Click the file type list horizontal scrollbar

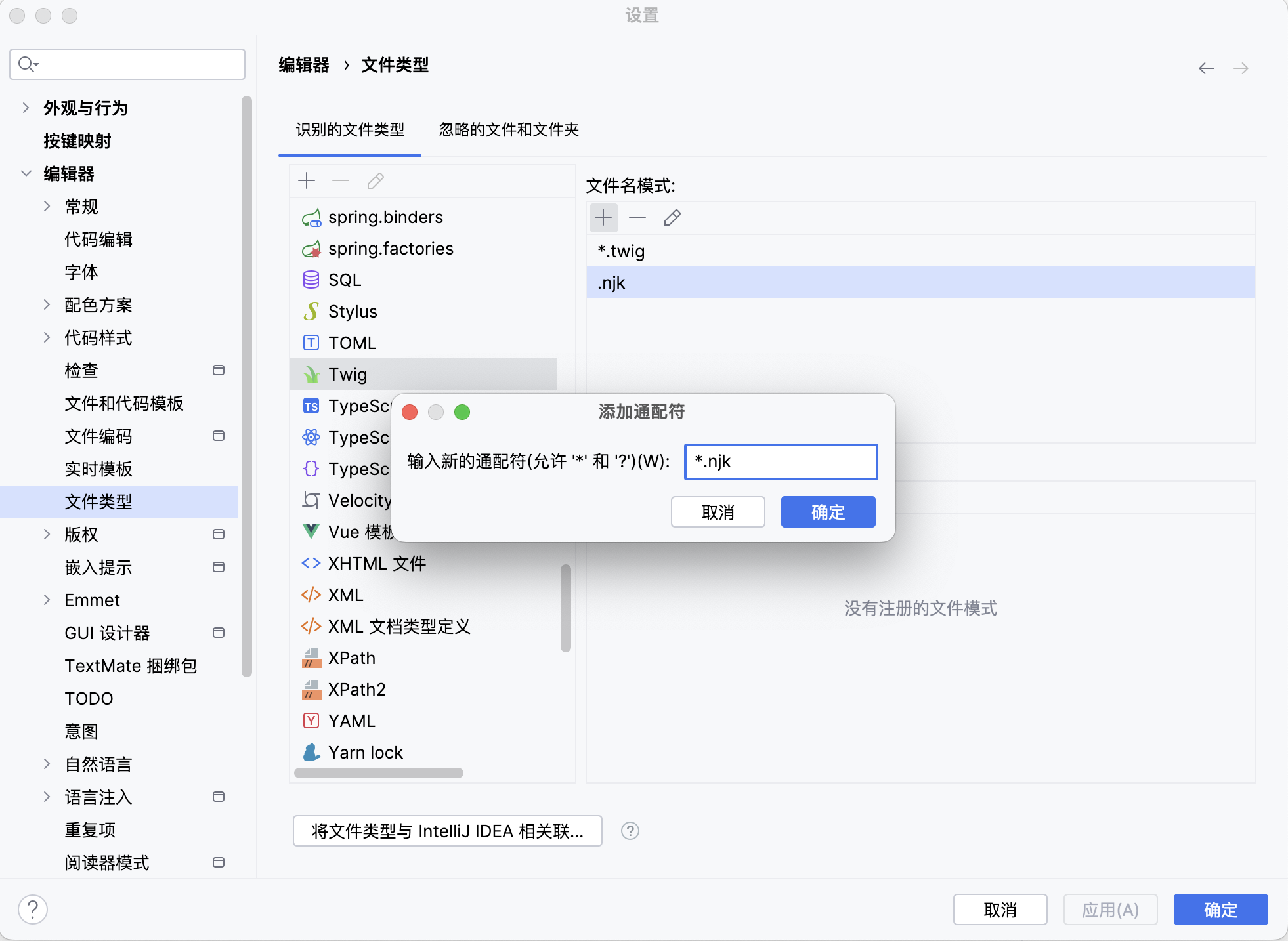coord(379,773)
